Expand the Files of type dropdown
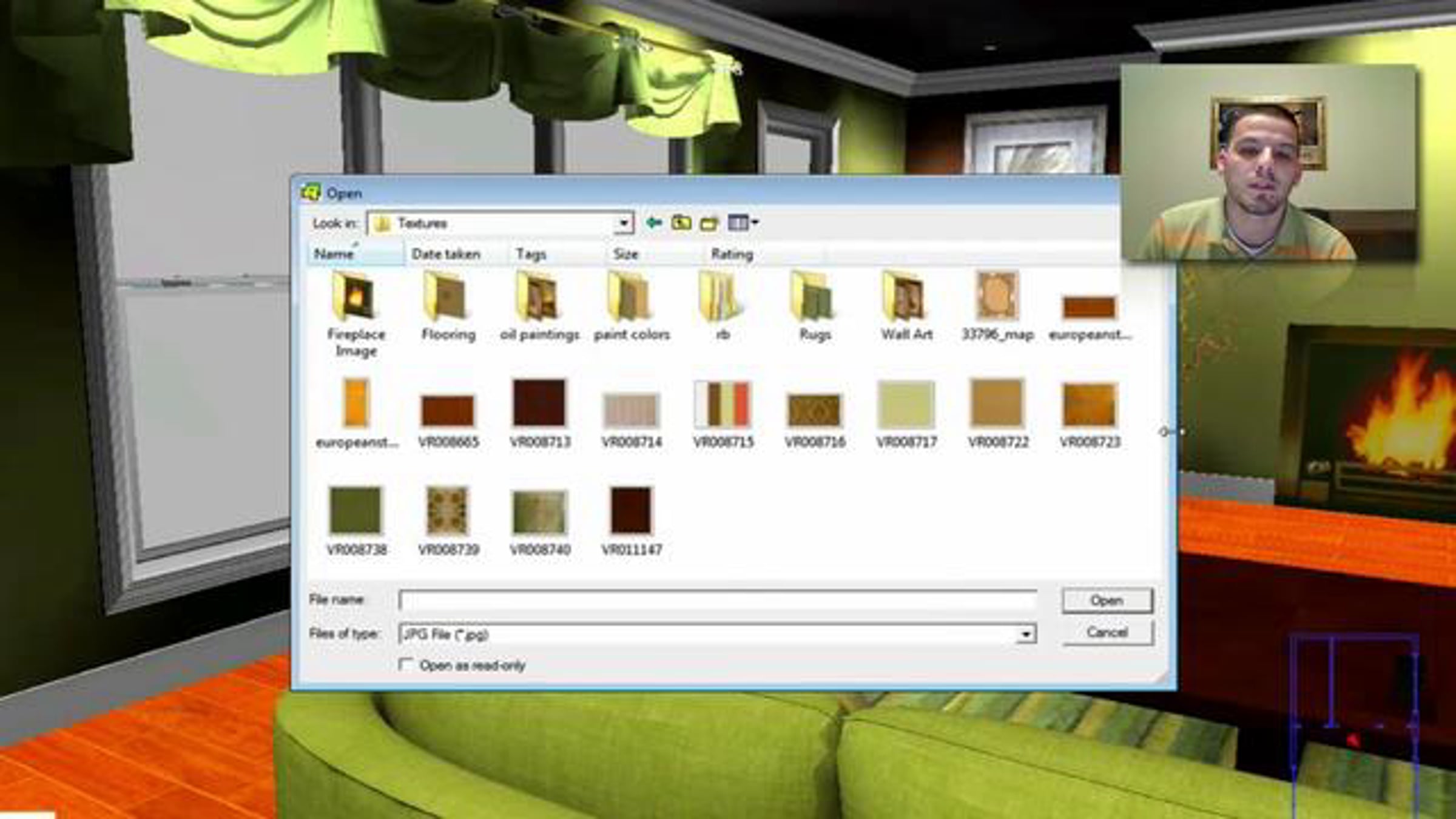1456x819 pixels. click(x=1026, y=635)
